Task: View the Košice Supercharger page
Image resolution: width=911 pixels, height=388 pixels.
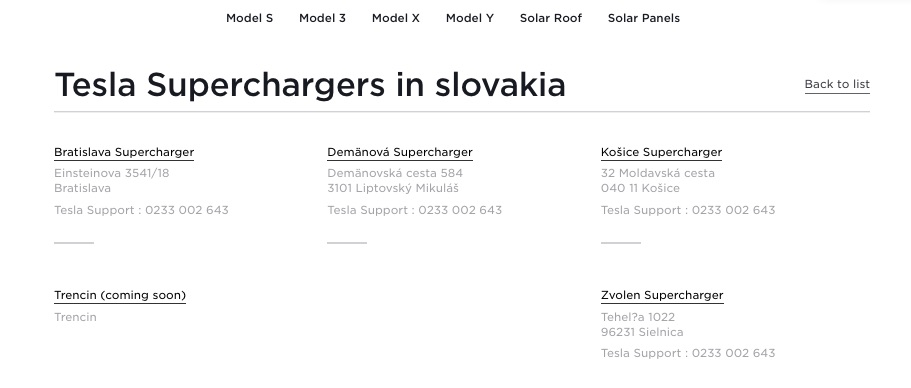Action: pos(661,152)
